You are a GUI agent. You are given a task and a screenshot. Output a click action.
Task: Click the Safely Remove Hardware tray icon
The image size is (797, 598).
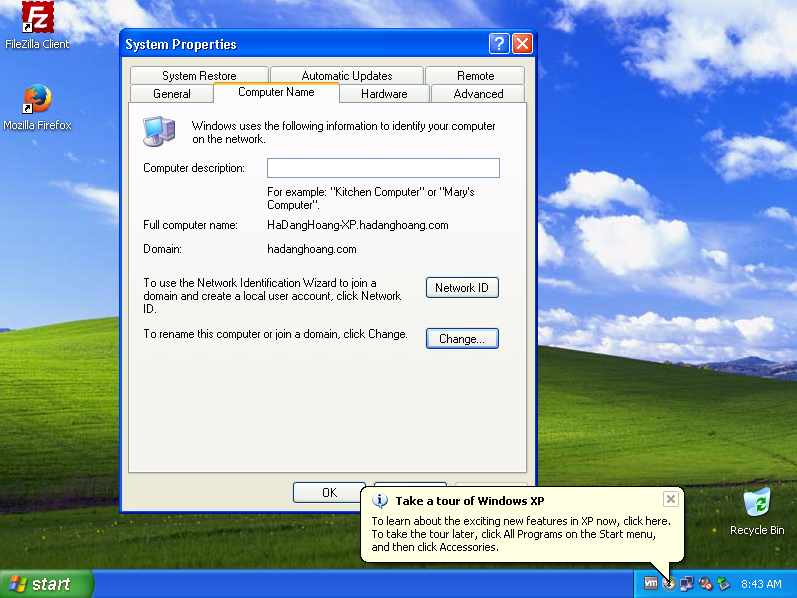coord(723,583)
